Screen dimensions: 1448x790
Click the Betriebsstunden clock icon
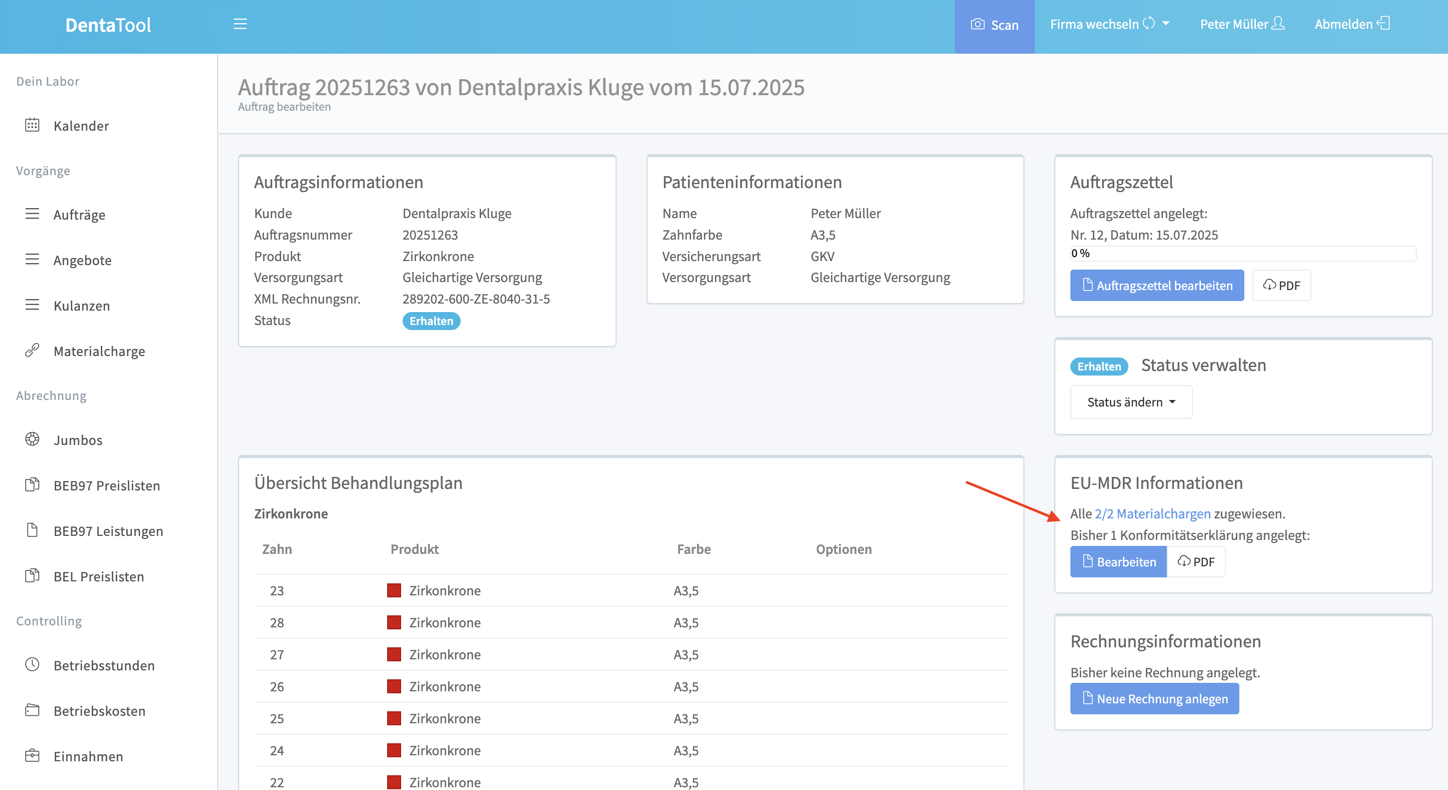(32, 664)
